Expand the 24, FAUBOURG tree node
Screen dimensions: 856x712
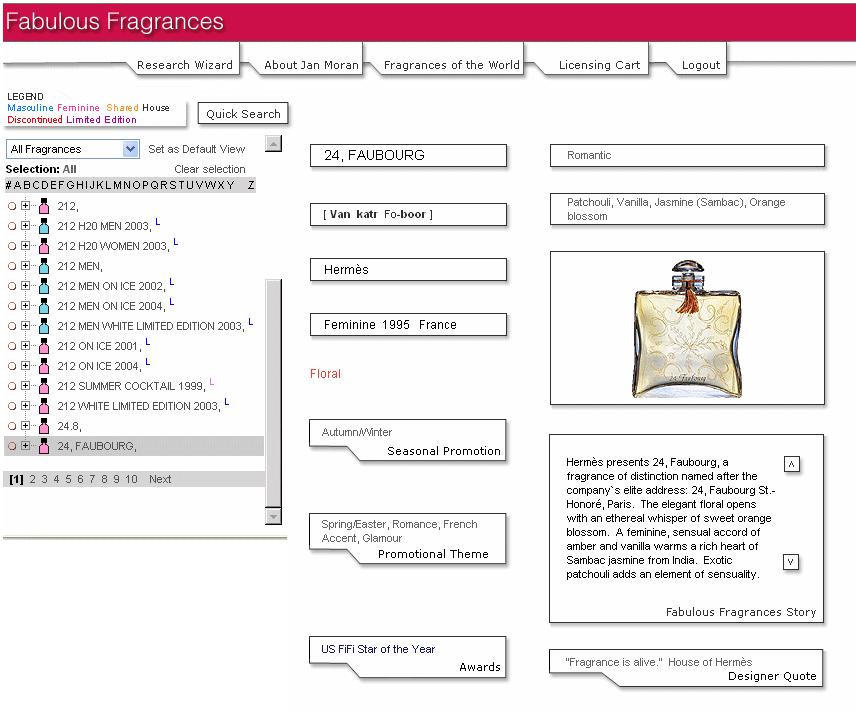pyautogui.click(x=25, y=446)
